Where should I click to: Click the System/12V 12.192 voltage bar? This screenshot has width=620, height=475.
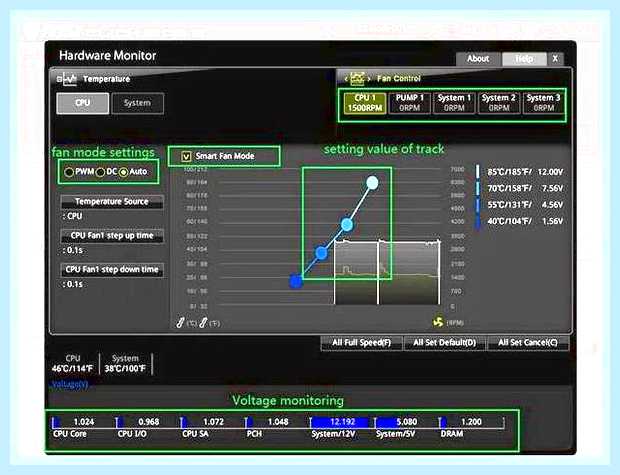pyautogui.click(x=340, y=422)
